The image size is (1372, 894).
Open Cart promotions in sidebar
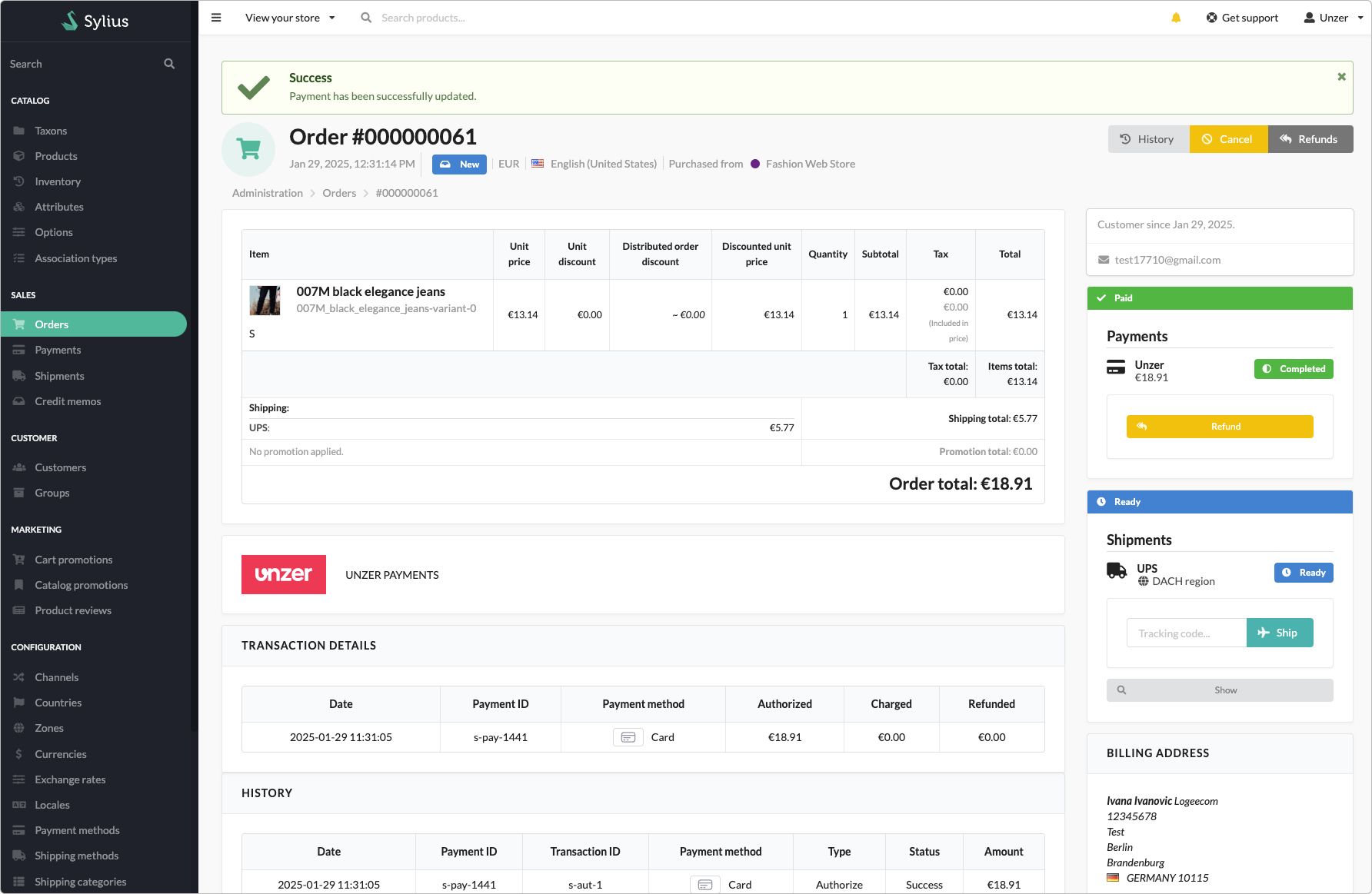[74, 560]
